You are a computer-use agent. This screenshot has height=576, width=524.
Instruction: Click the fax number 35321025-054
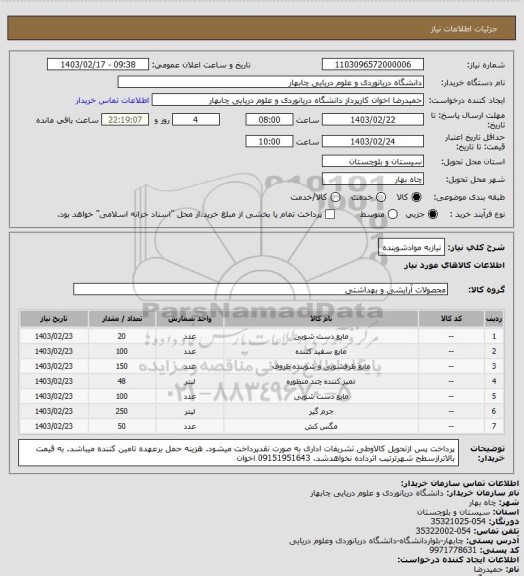pos(458,521)
